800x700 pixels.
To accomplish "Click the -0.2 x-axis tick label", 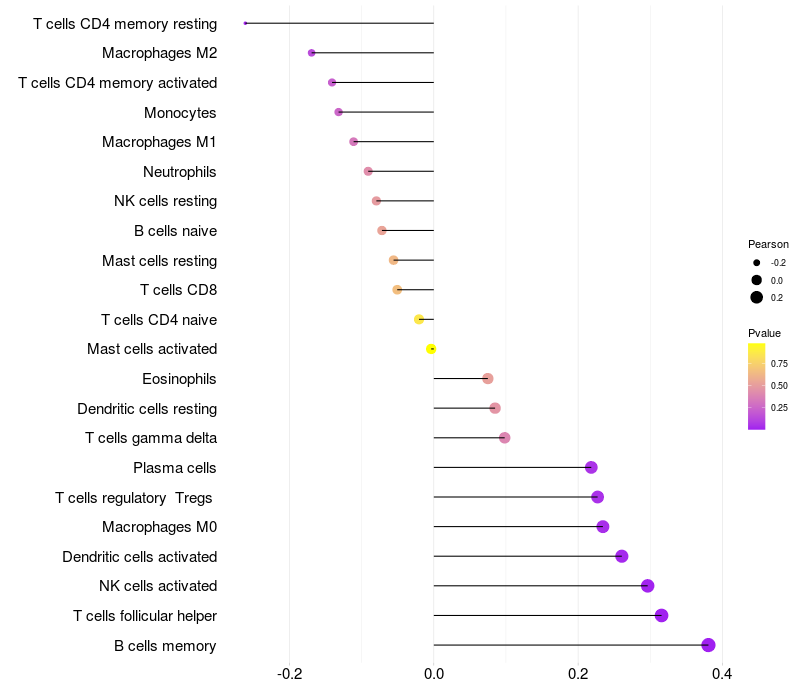I will pos(290,674).
